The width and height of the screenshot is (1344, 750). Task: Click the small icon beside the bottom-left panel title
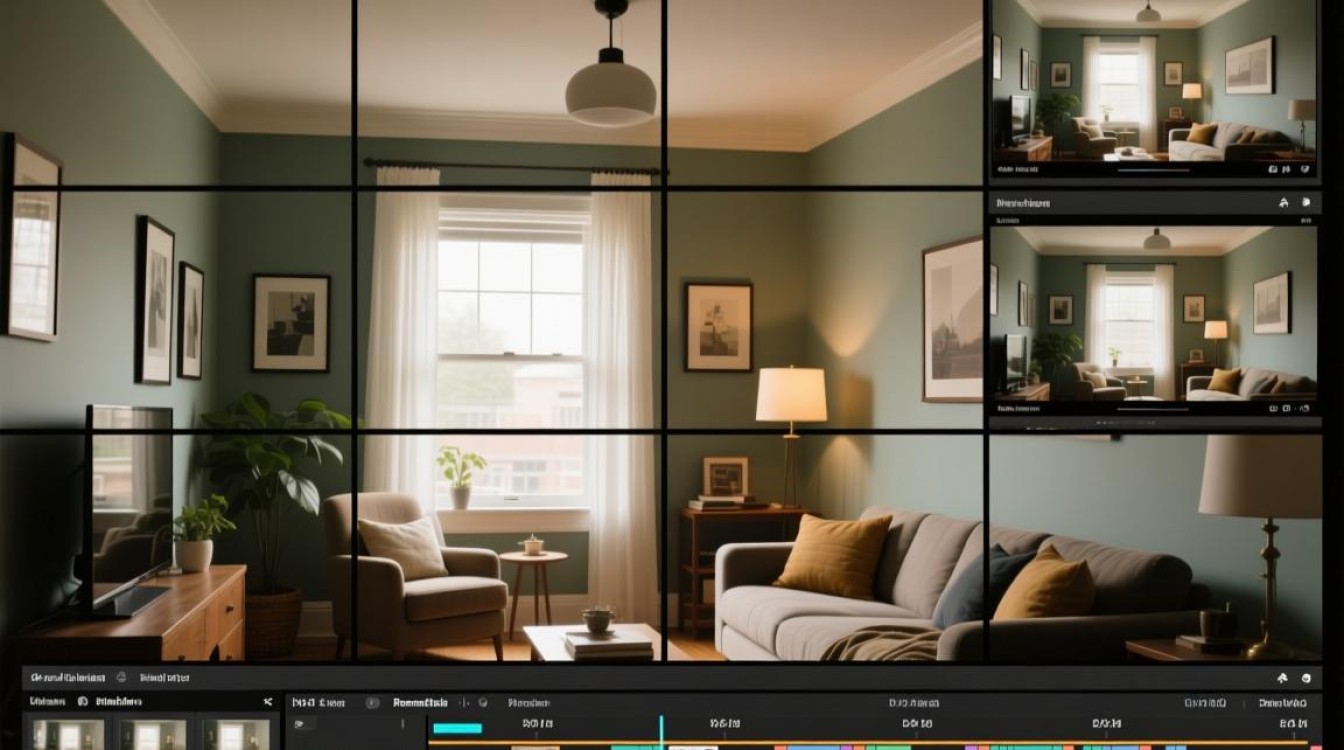pos(121,678)
